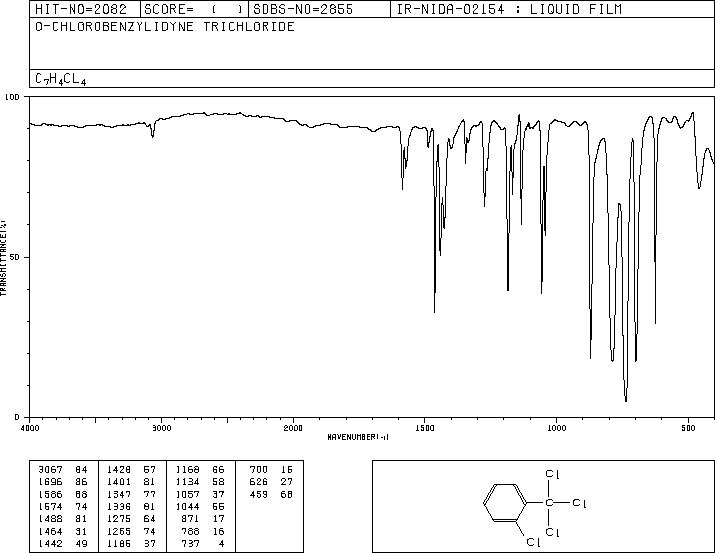Click the 1464 peak table entry
The height and width of the screenshot is (553, 715).
coord(62,531)
